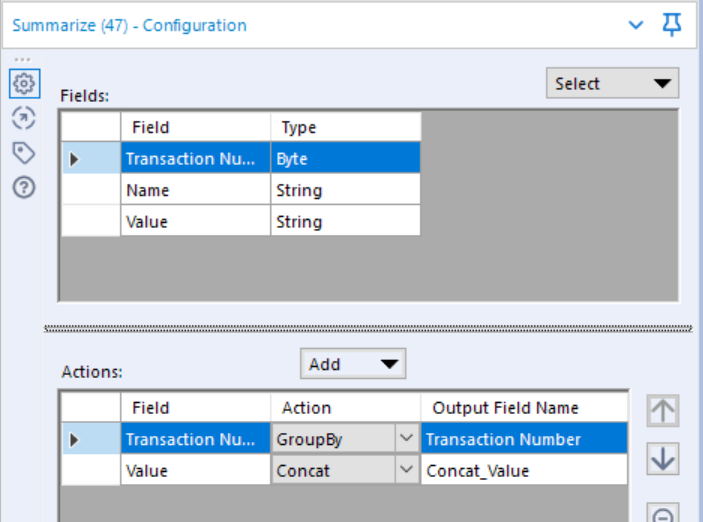
Task: Expand the Concat action dropdown
Action: (406, 470)
